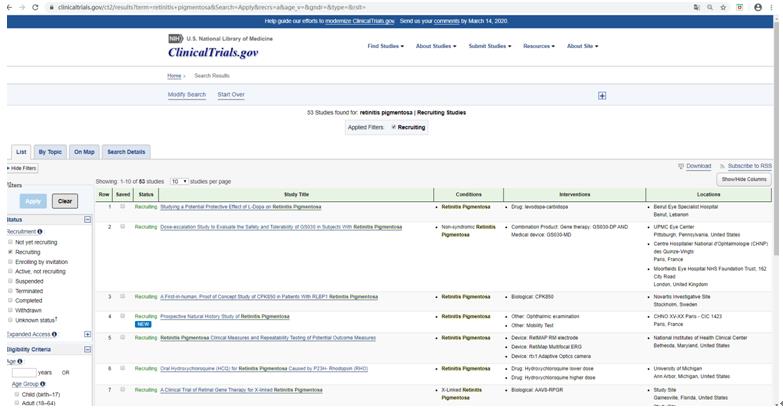Click the age years input field

[24, 373]
